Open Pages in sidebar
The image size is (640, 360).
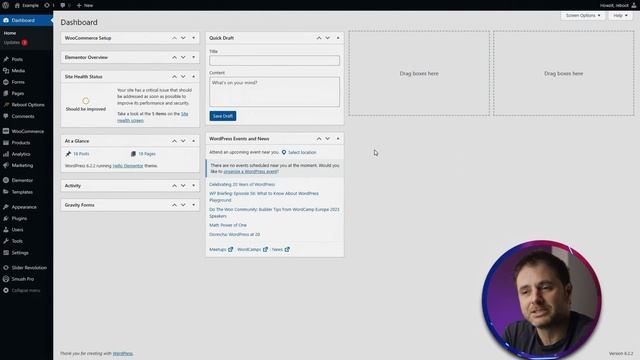point(18,93)
